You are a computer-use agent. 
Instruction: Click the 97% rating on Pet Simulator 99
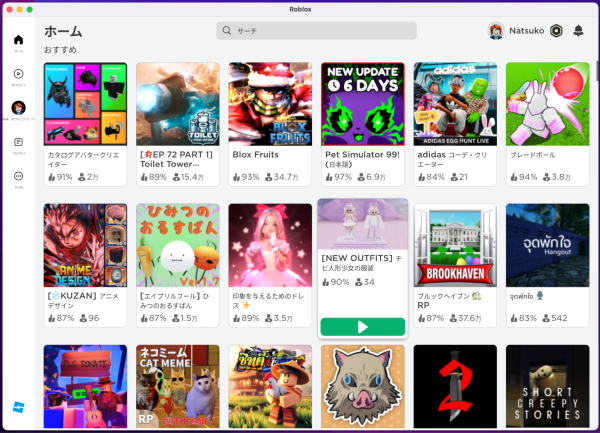point(339,177)
